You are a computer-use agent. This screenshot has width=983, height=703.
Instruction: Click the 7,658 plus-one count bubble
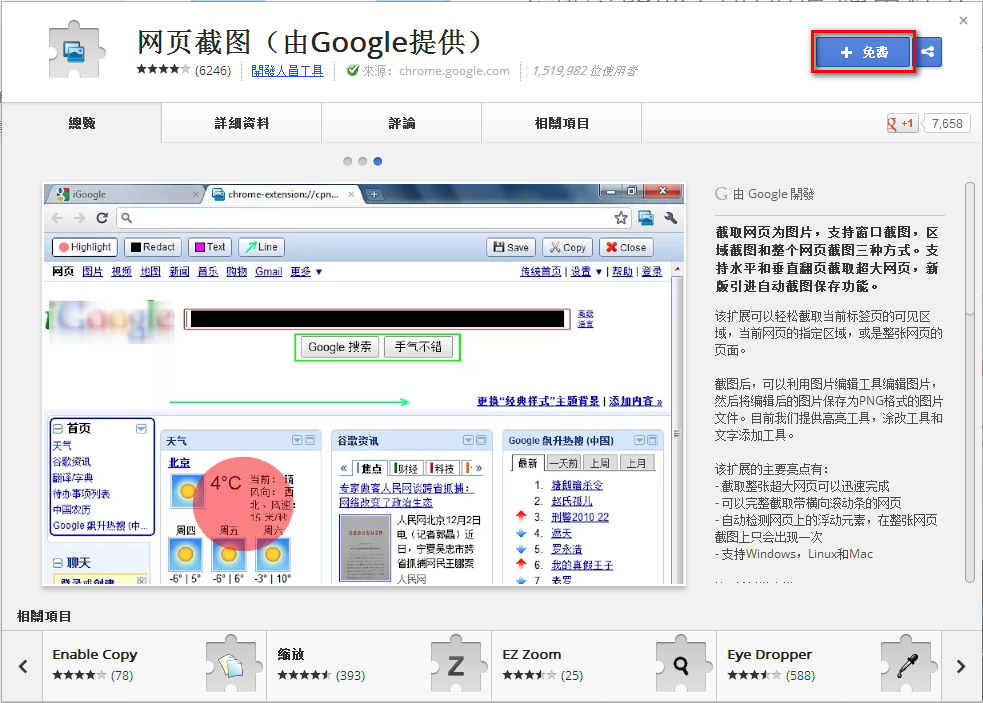point(947,124)
